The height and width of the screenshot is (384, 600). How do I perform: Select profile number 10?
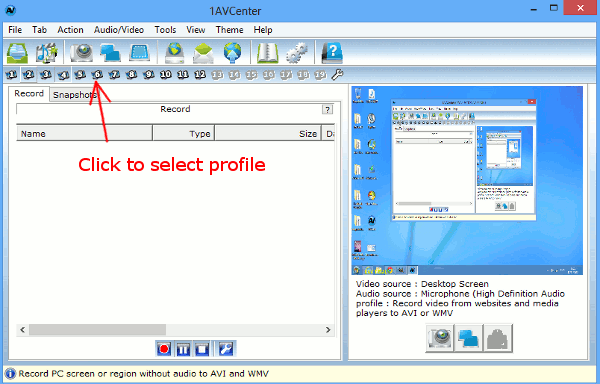(166, 74)
